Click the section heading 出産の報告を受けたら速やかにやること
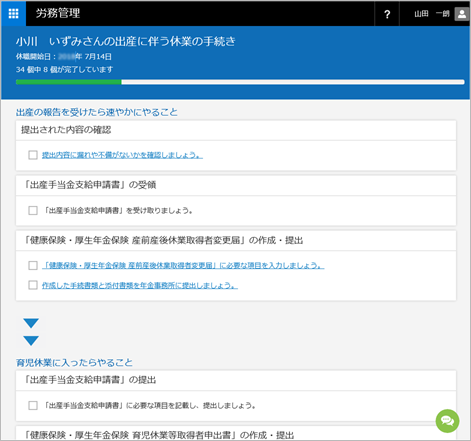The height and width of the screenshot is (441, 471). (x=97, y=112)
